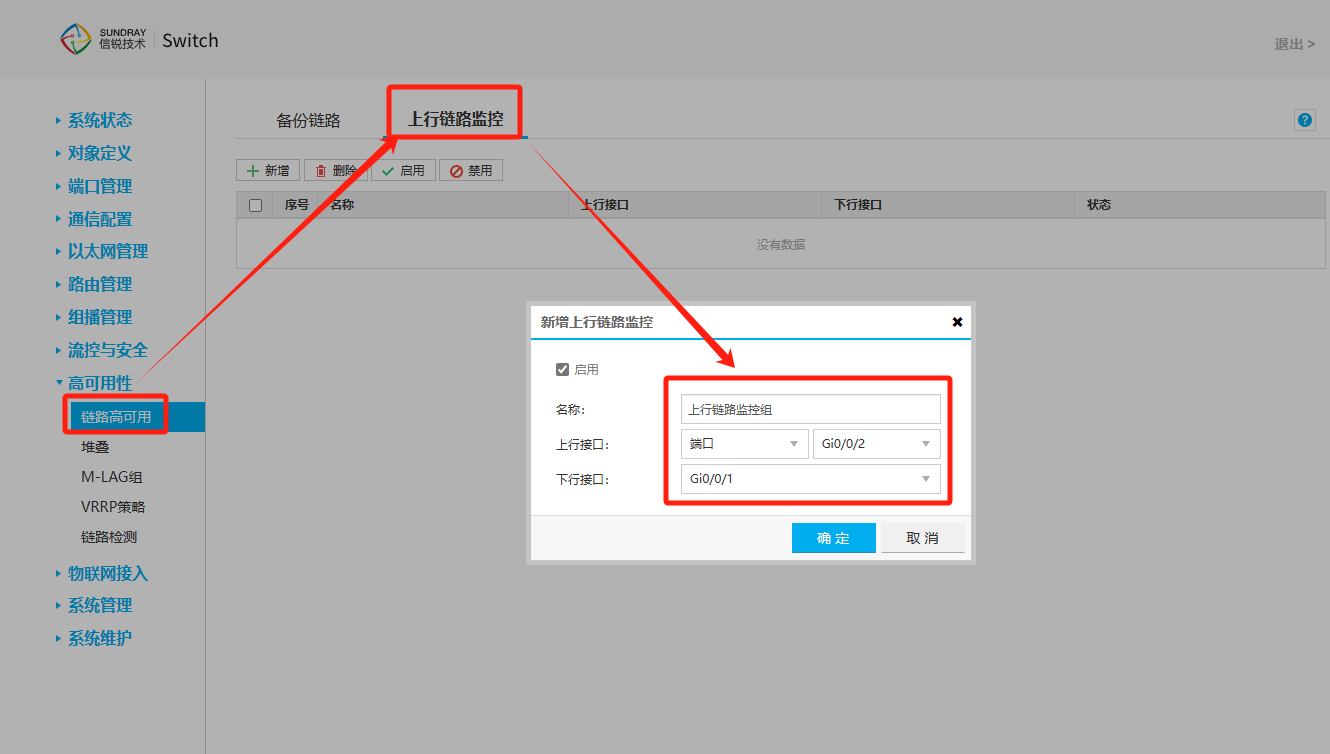
Task: Select 链路高可用 in sidebar
Action: (x=116, y=417)
